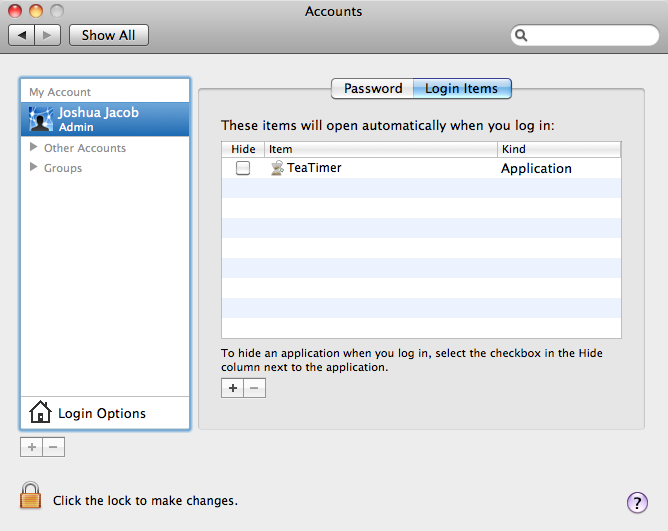
Task: Expand the Other Accounts disclosure triangle
Action: point(33,147)
